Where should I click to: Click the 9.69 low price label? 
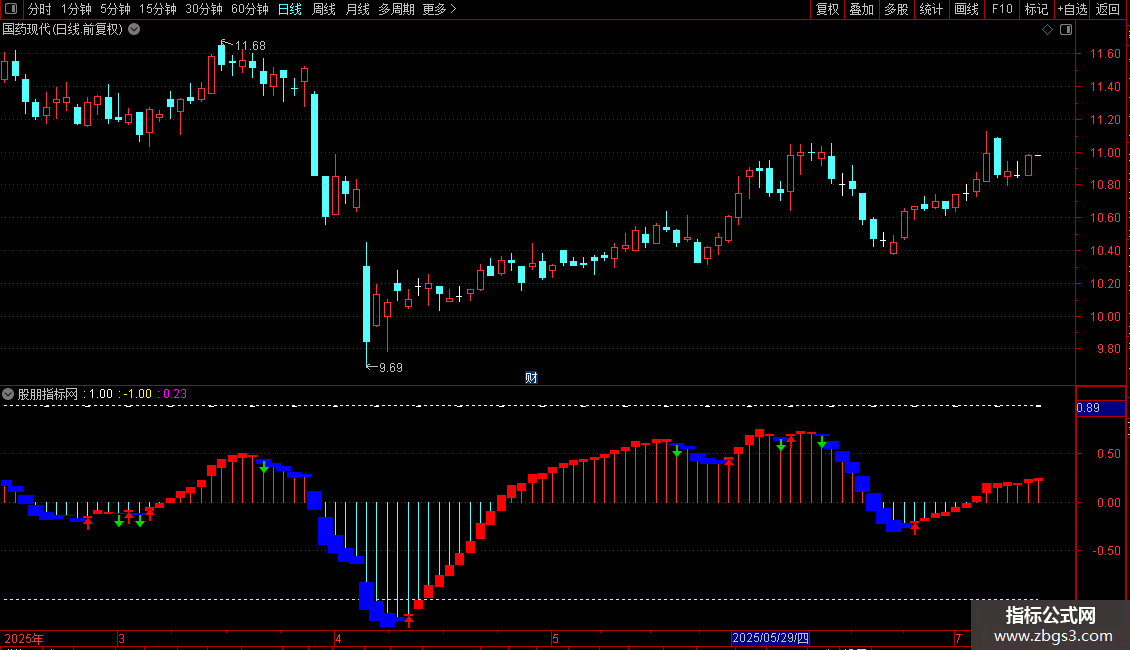391,368
